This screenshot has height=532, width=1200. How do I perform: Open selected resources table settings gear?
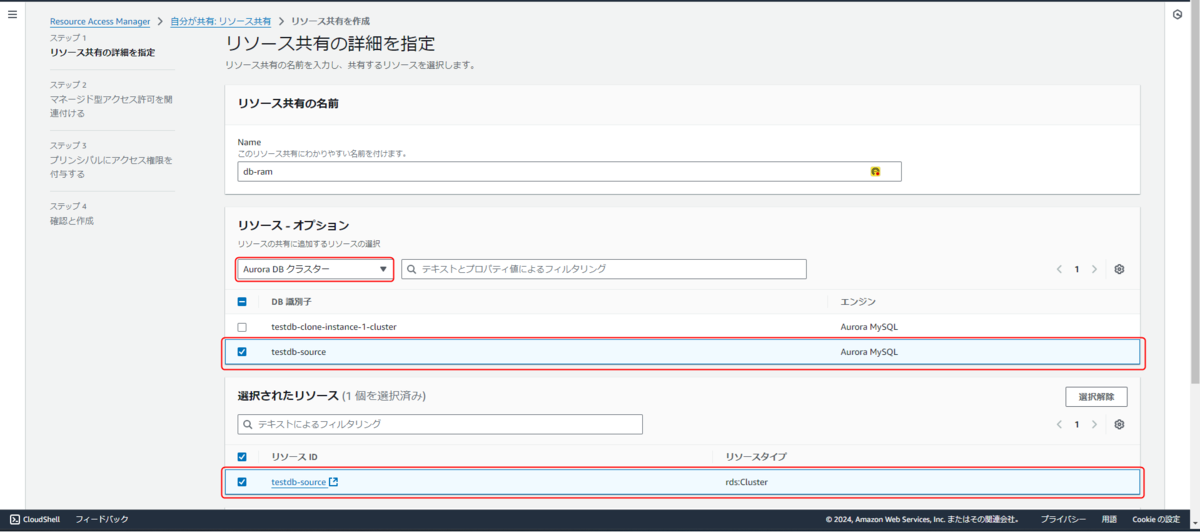click(1119, 424)
